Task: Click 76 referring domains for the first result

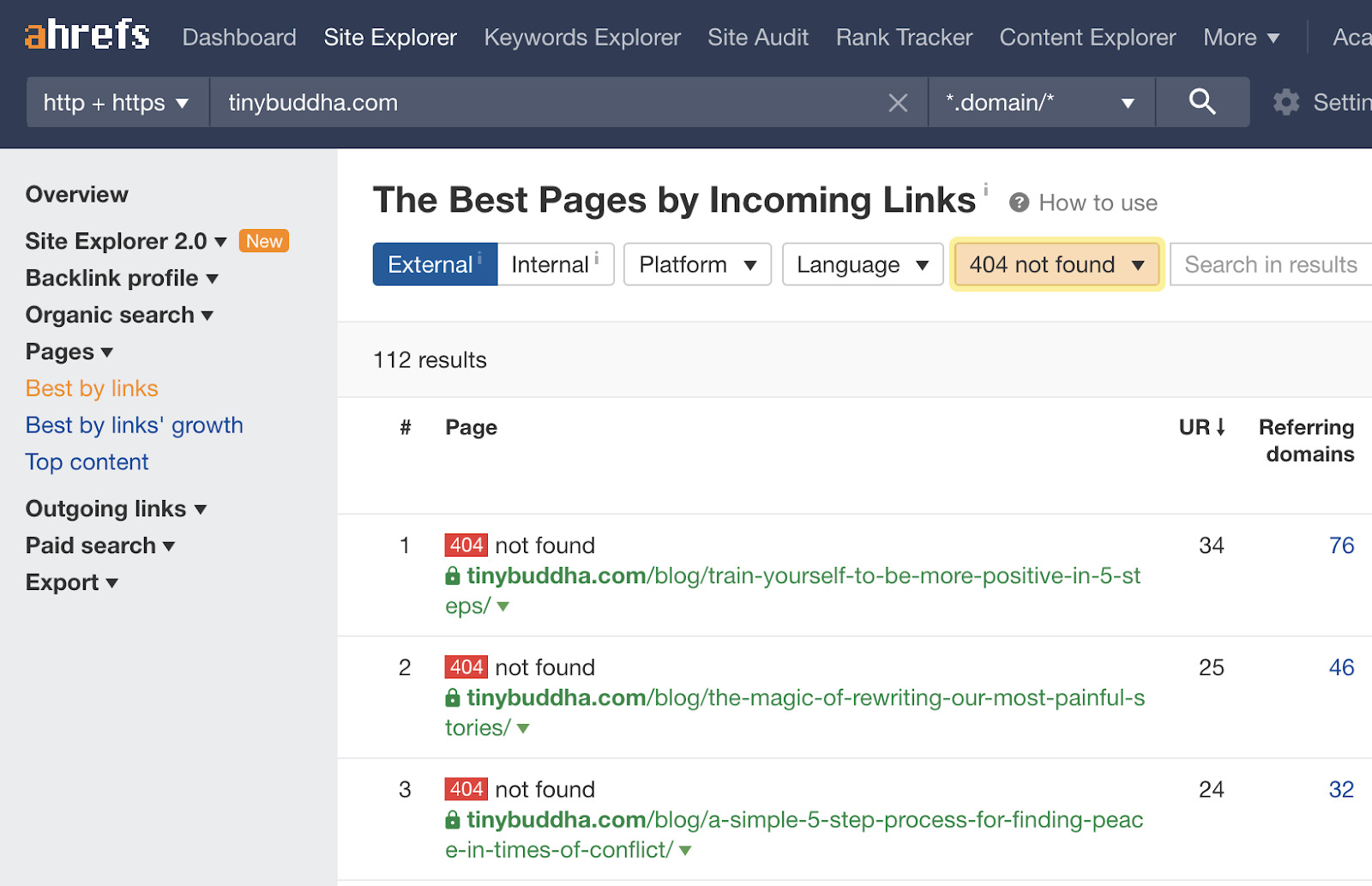Action: [1341, 545]
